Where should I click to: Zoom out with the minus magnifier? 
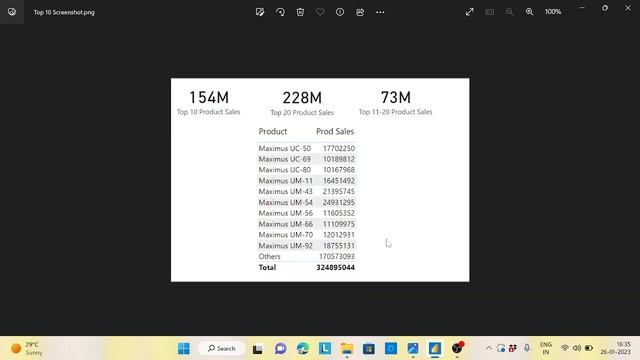click(x=509, y=12)
